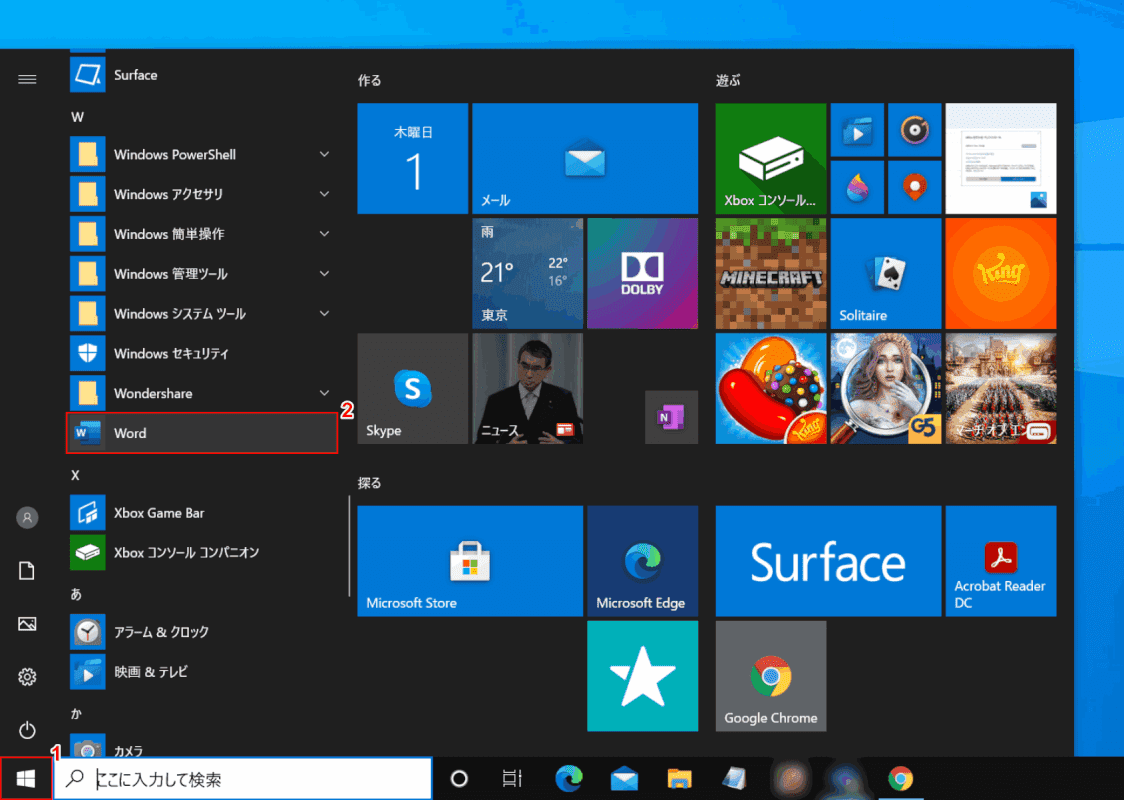1124x800 pixels.
Task: Open the Google Chrome tile
Action: [x=770, y=676]
